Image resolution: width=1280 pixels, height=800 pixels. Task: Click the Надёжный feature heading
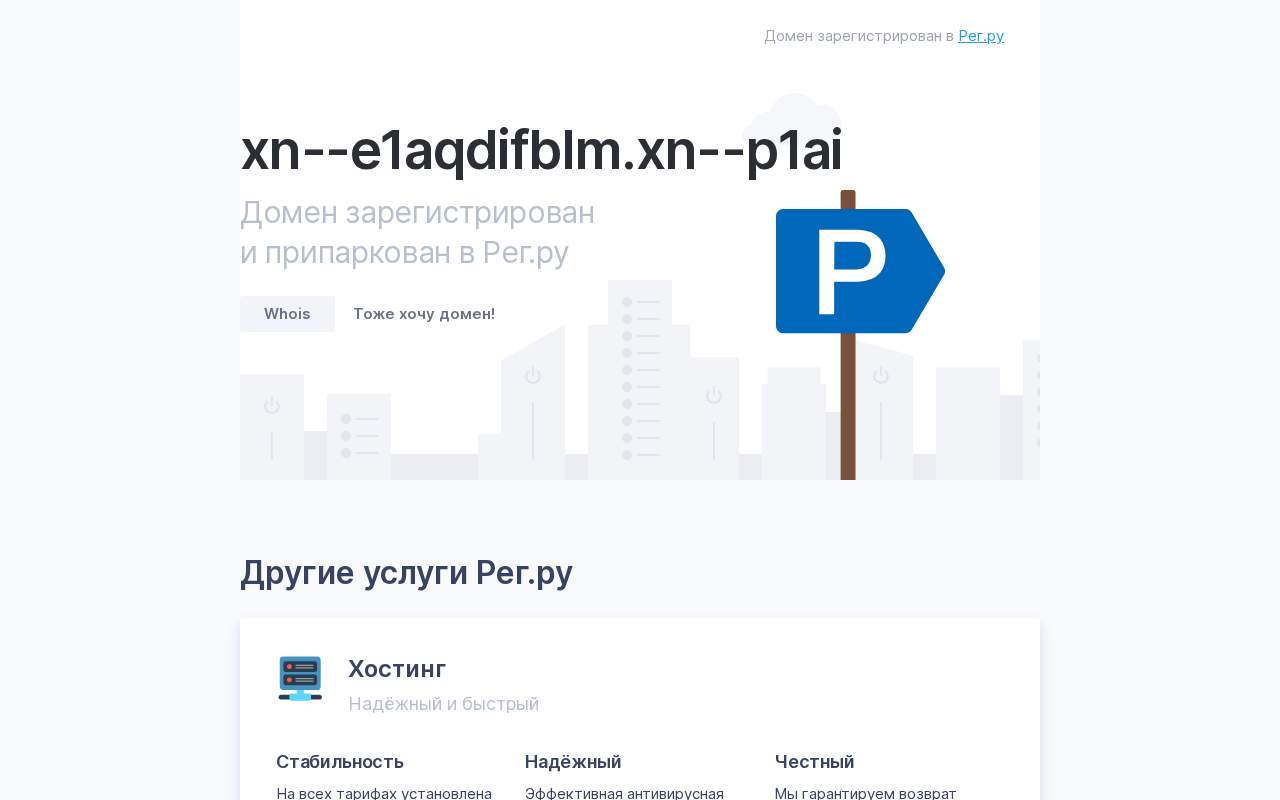[573, 762]
